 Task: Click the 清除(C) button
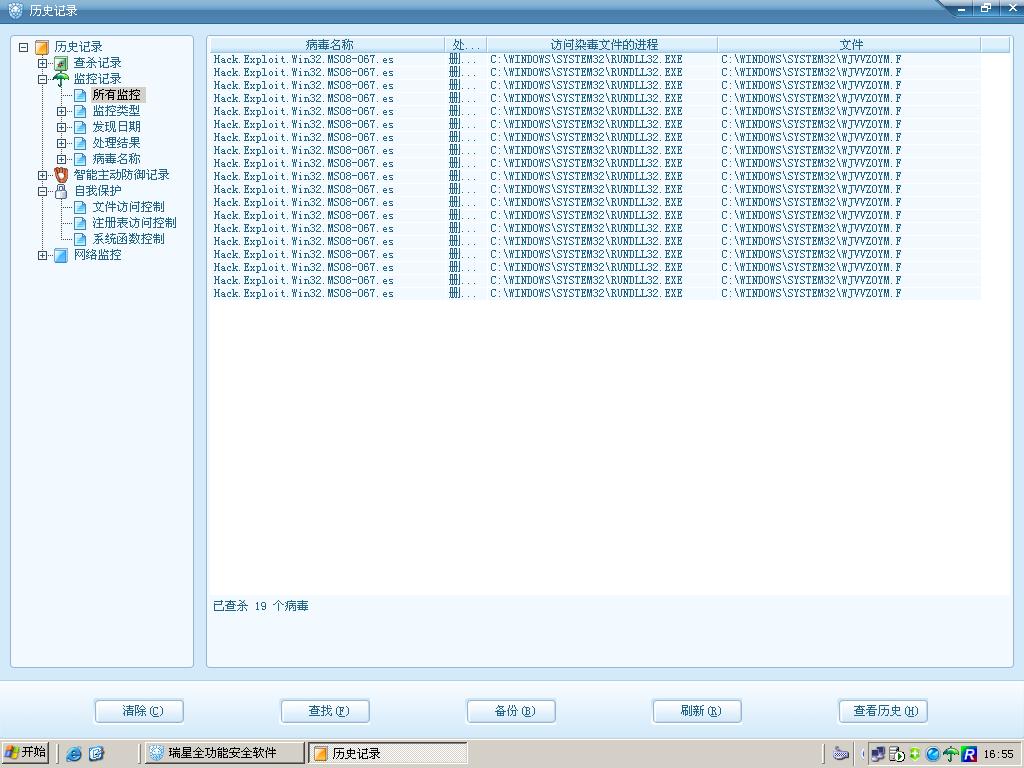(x=139, y=711)
